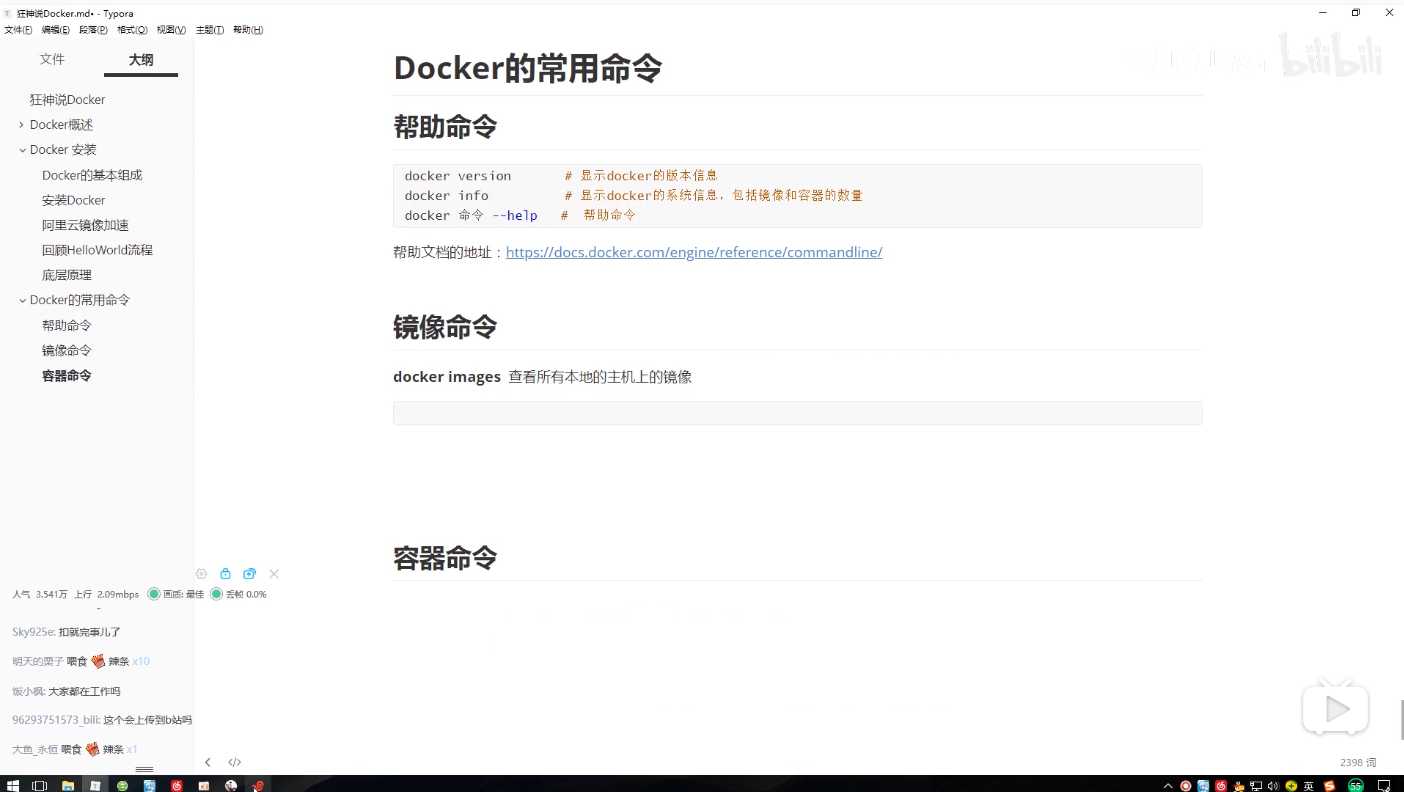Open NetEase Music red taskbar icon
This screenshot has height=792, width=1404.
[x=177, y=785]
